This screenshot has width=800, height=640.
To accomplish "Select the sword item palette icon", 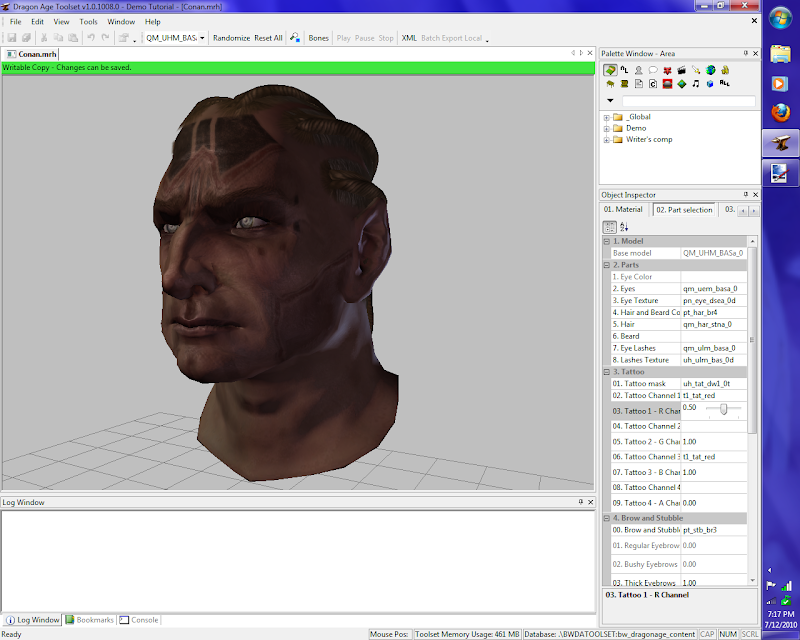I will (696, 70).
